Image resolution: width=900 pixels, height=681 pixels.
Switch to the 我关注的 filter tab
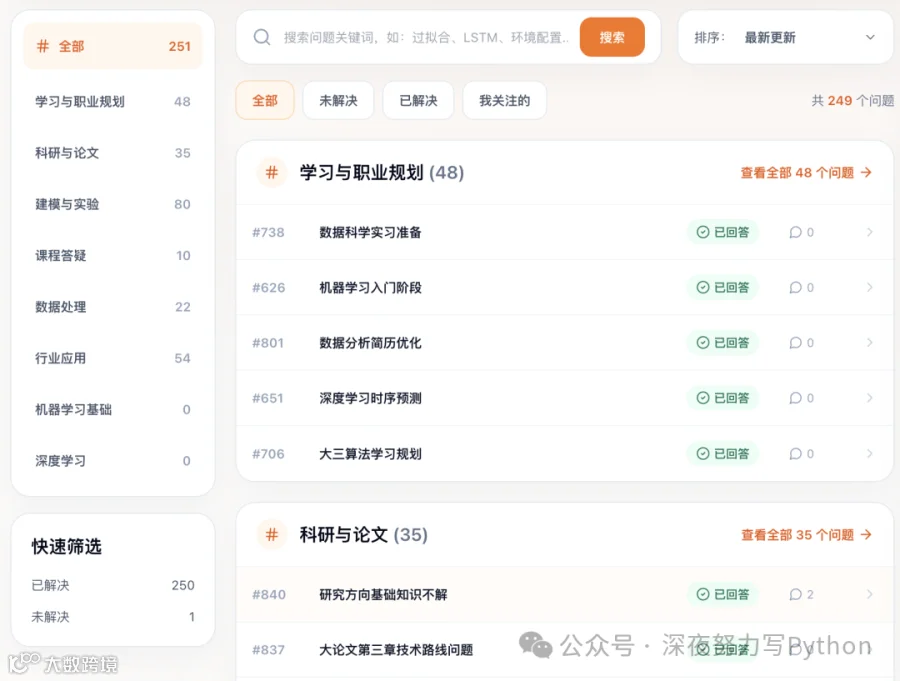[504, 100]
